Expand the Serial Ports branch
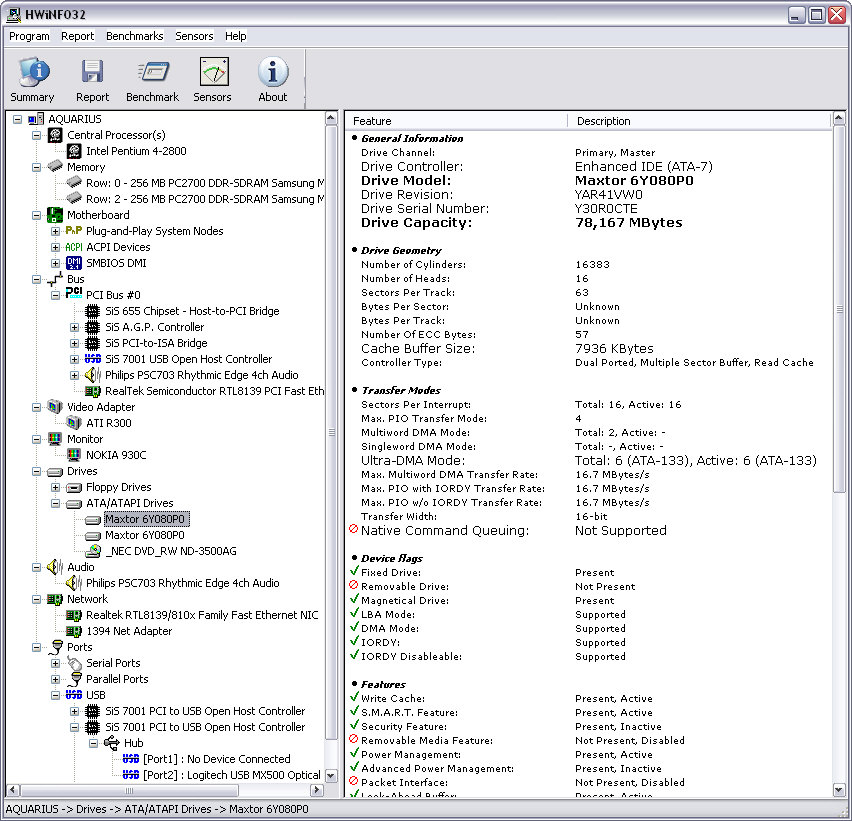 click(55, 663)
